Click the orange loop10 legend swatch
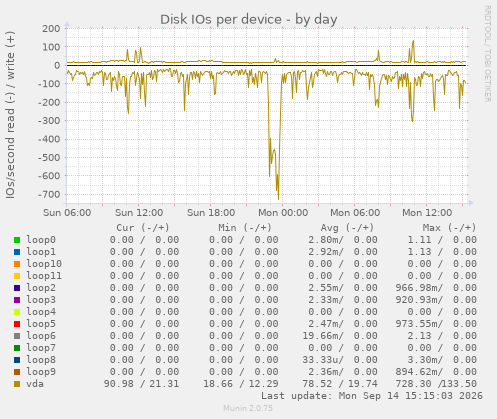This screenshot has width=497, height=419. coord(17,264)
